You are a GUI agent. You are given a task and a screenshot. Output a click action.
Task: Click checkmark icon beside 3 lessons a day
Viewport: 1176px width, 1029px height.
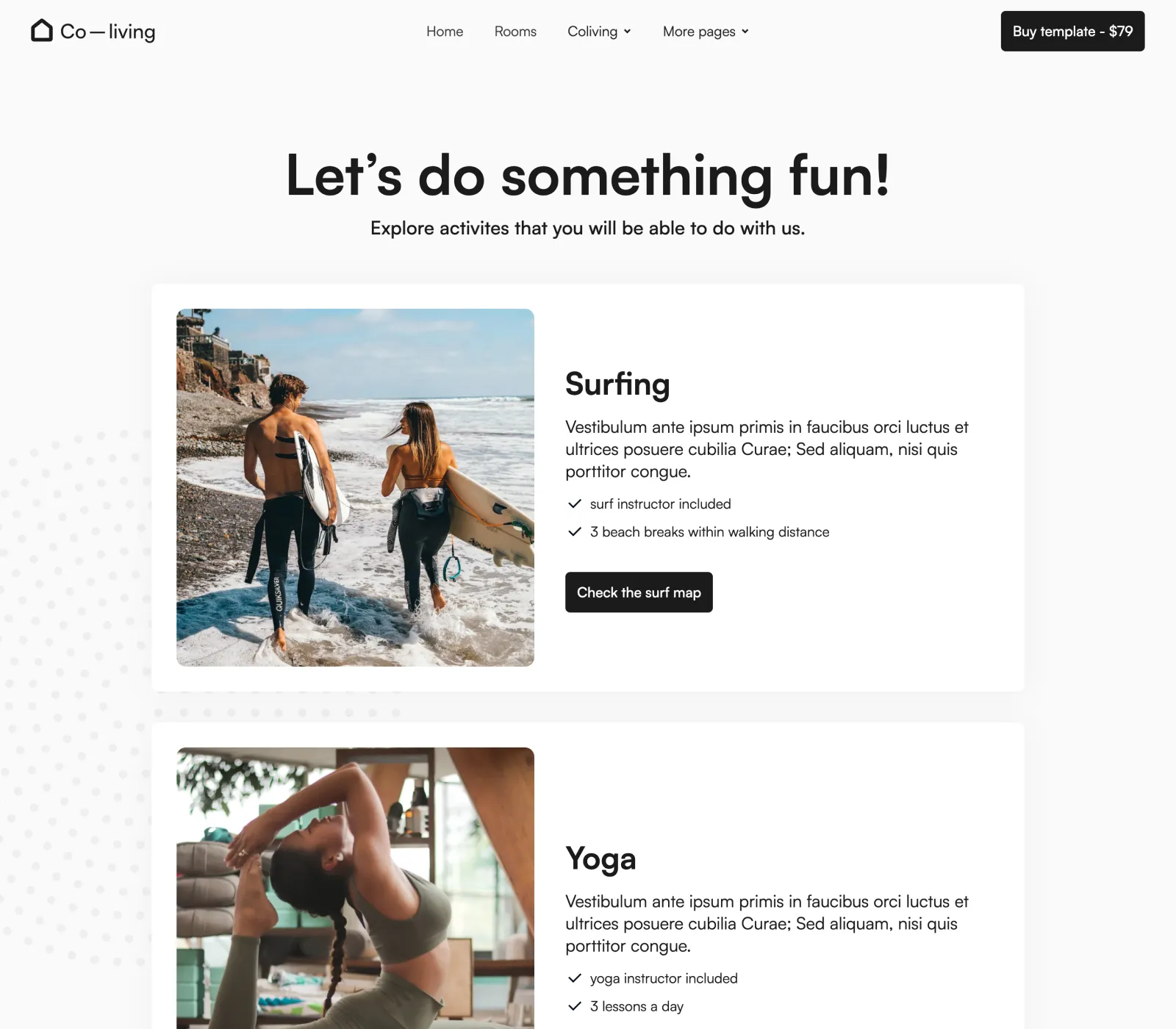pyautogui.click(x=575, y=1007)
